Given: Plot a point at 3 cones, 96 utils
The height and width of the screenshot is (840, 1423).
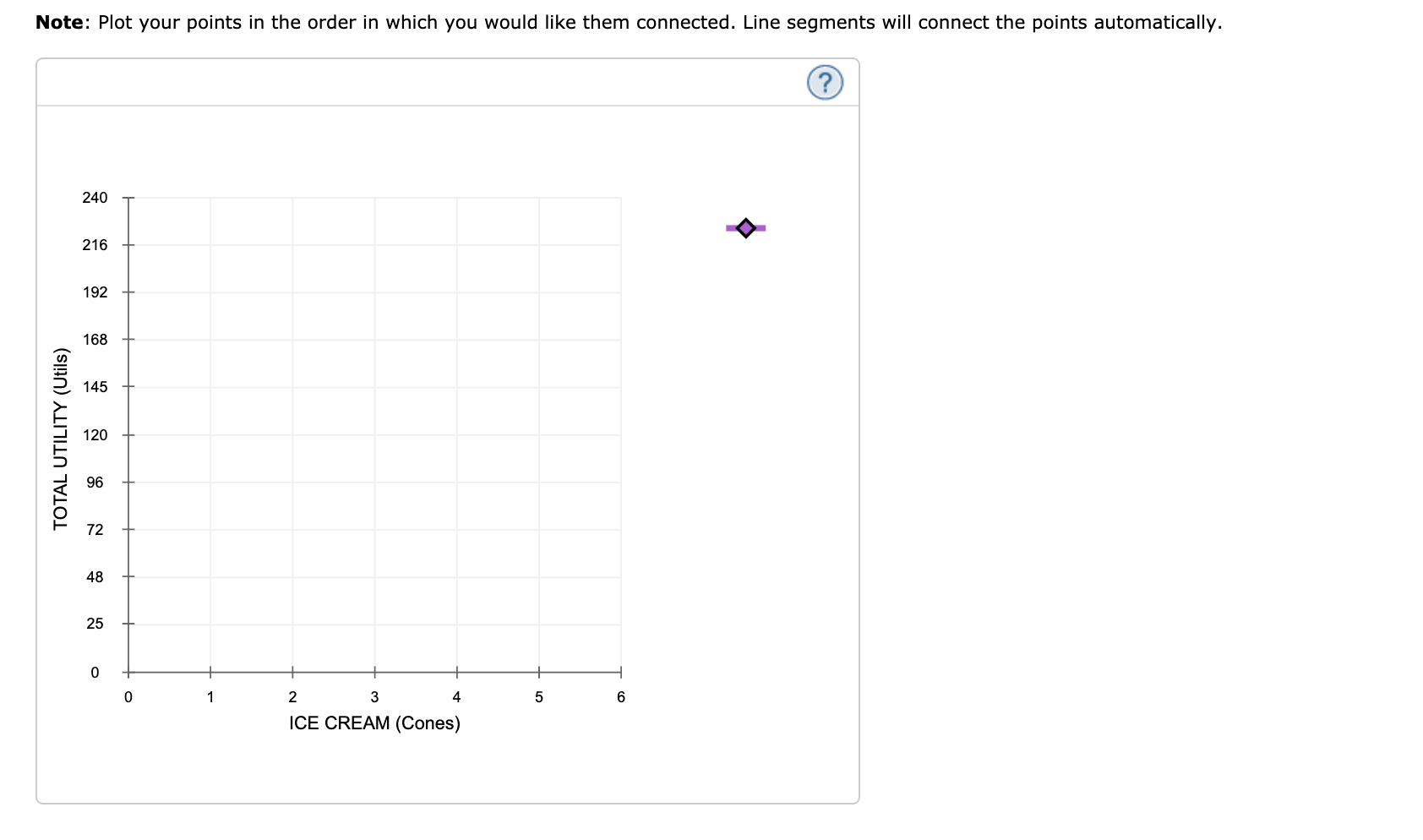Looking at the screenshot, I should tap(374, 482).
